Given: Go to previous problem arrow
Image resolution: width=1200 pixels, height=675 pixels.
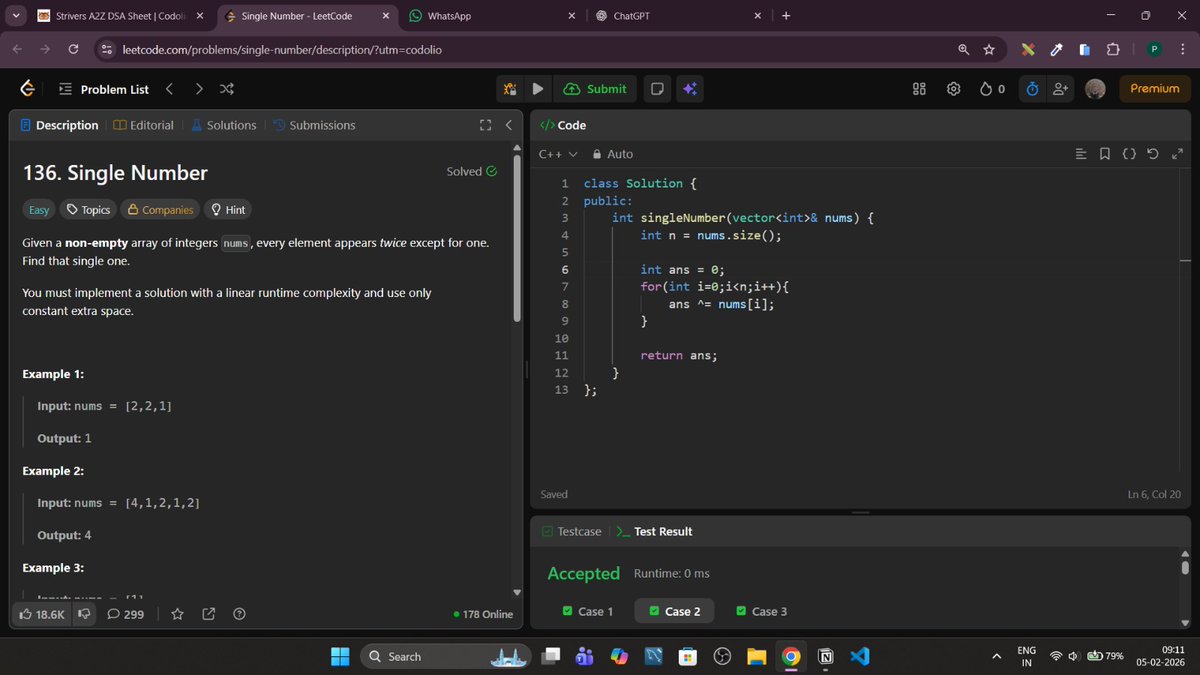Looking at the screenshot, I should (169, 89).
